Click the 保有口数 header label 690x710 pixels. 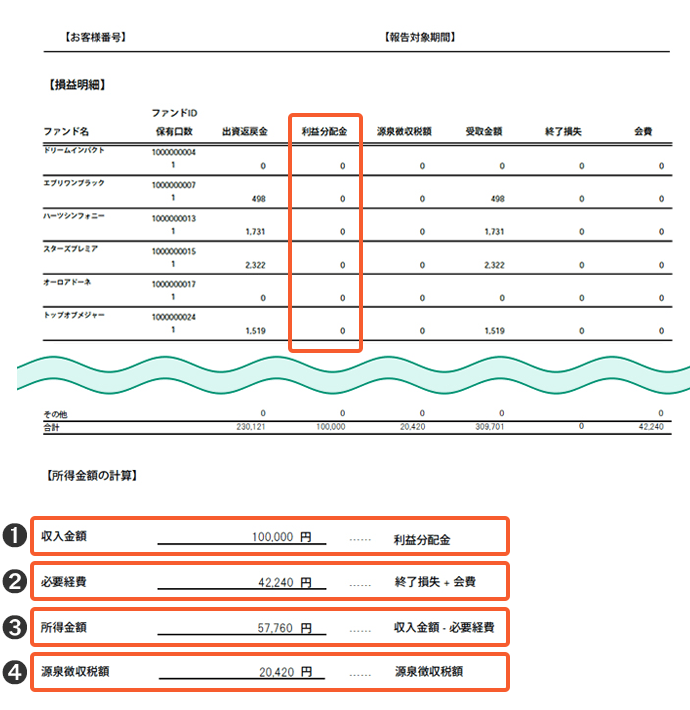(174, 131)
